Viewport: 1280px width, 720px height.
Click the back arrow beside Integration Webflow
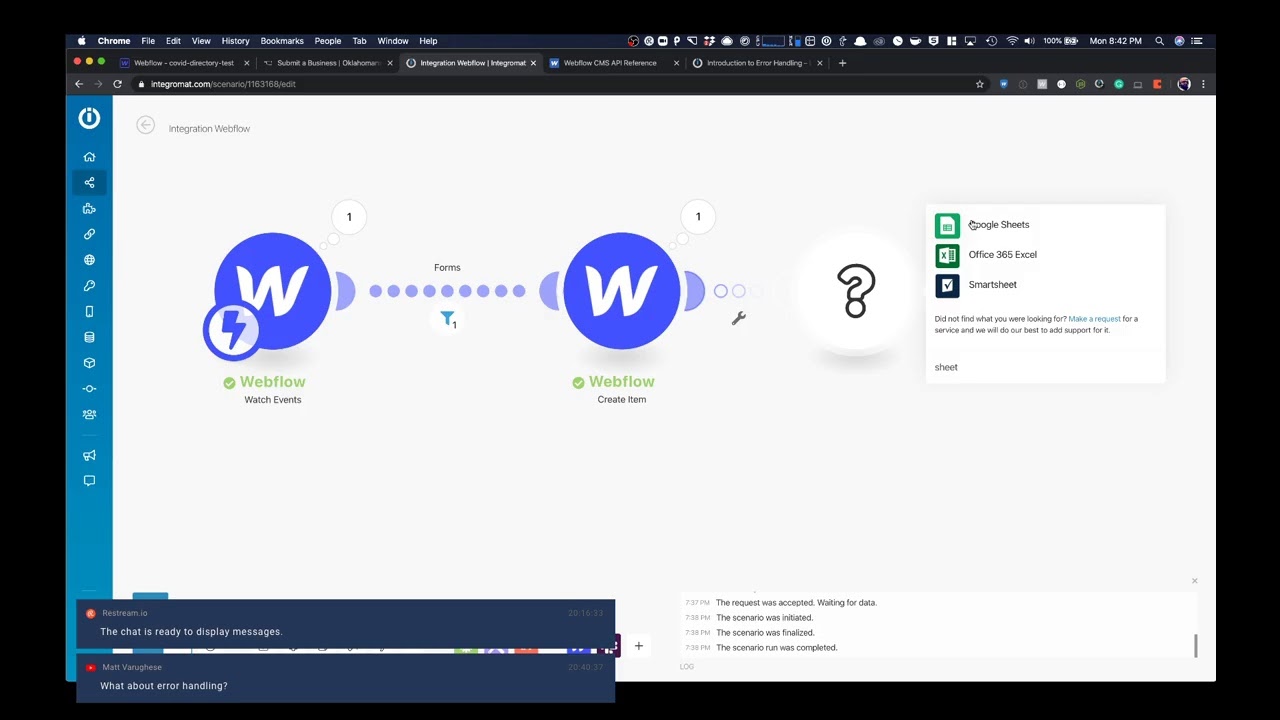146,125
